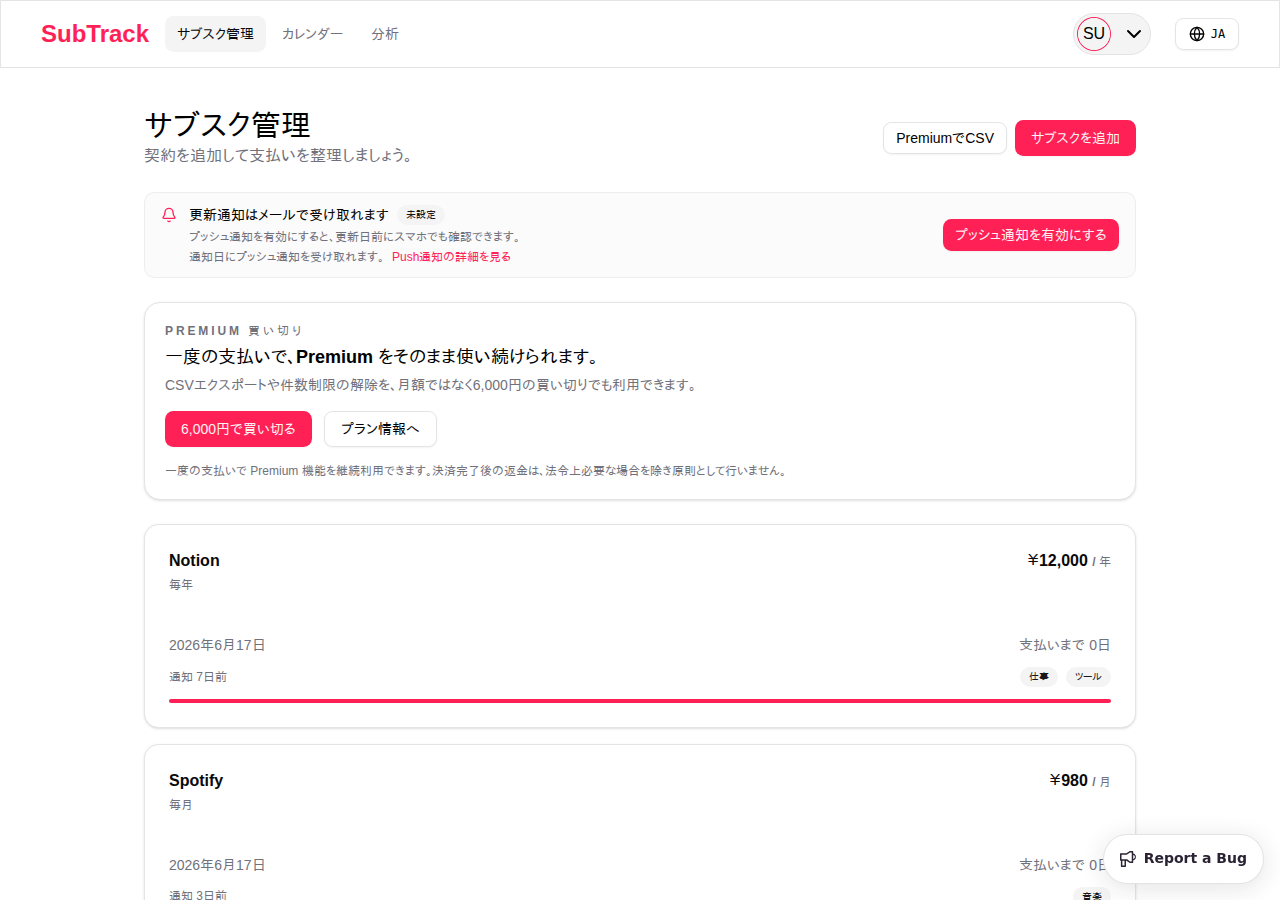1280x900 pixels.
Task: Click the ¥12,000 price on Notion
Action: pos(1057,560)
